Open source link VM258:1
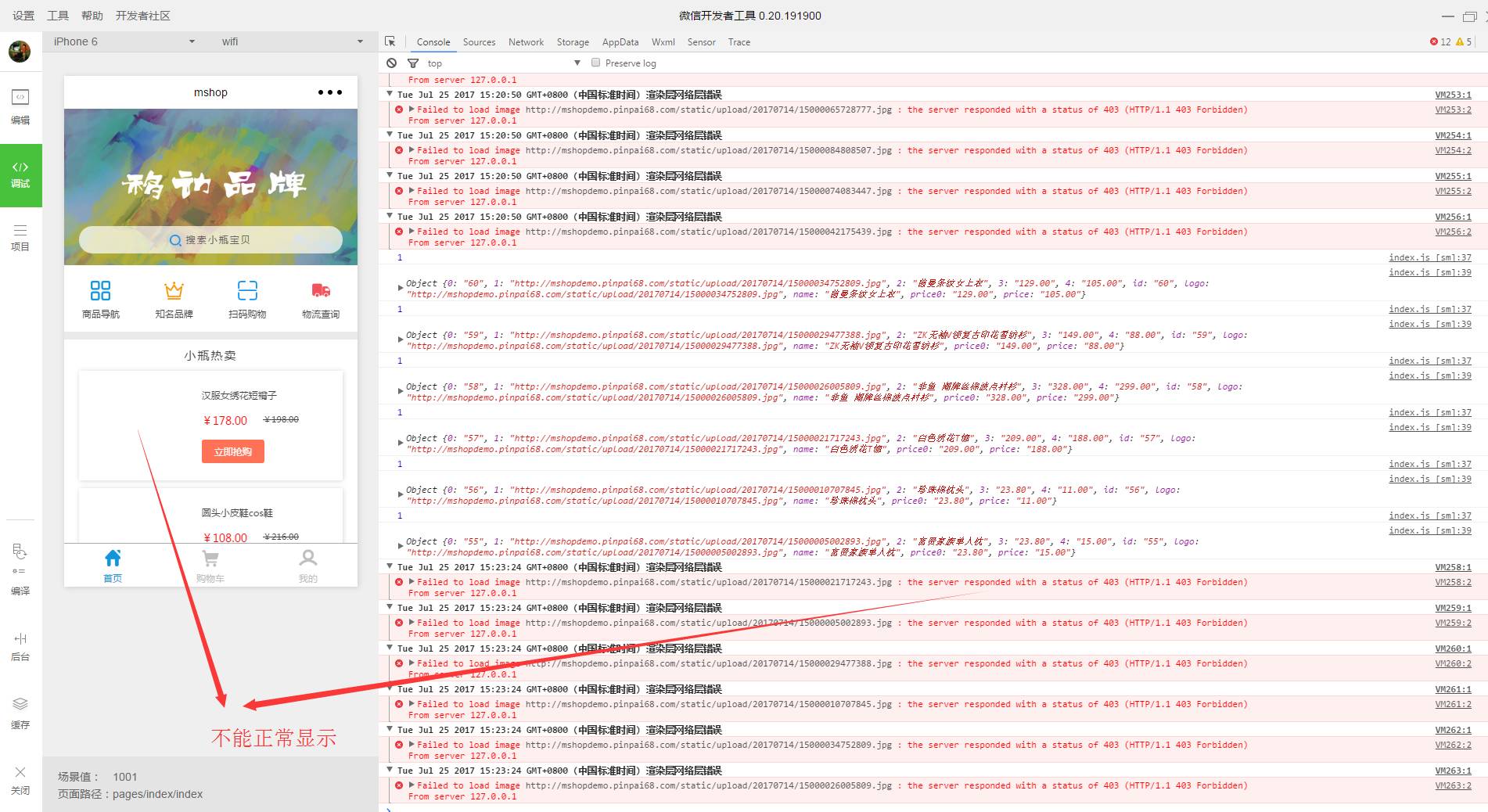 1453,567
